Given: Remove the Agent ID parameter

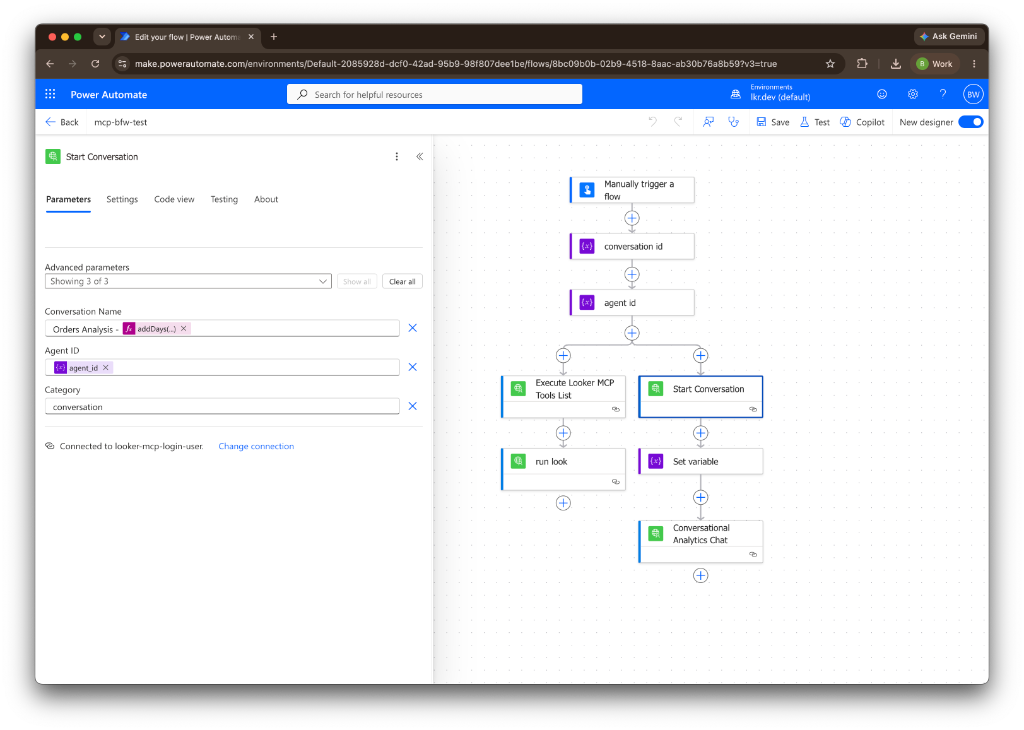Looking at the screenshot, I should click(x=413, y=367).
